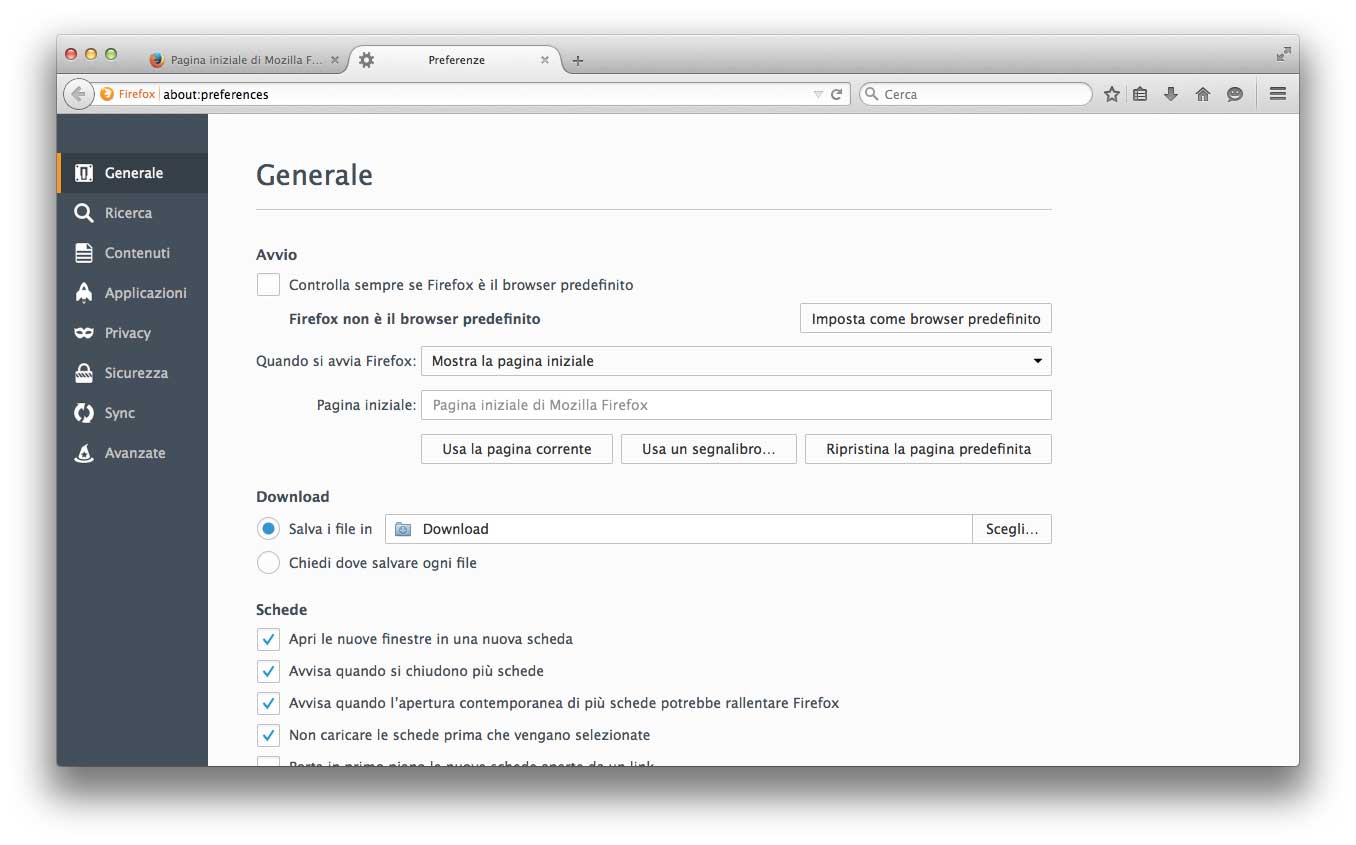The width and height of the screenshot is (1356, 845).
Task: Open the Privacy section in sidebar
Action: 127,333
